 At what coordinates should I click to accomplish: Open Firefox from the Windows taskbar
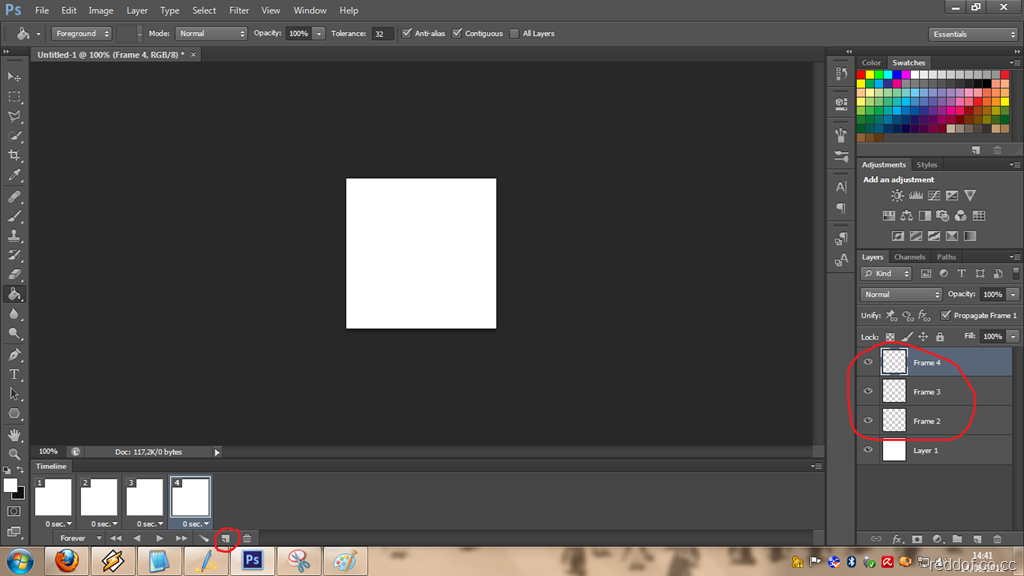[66, 561]
